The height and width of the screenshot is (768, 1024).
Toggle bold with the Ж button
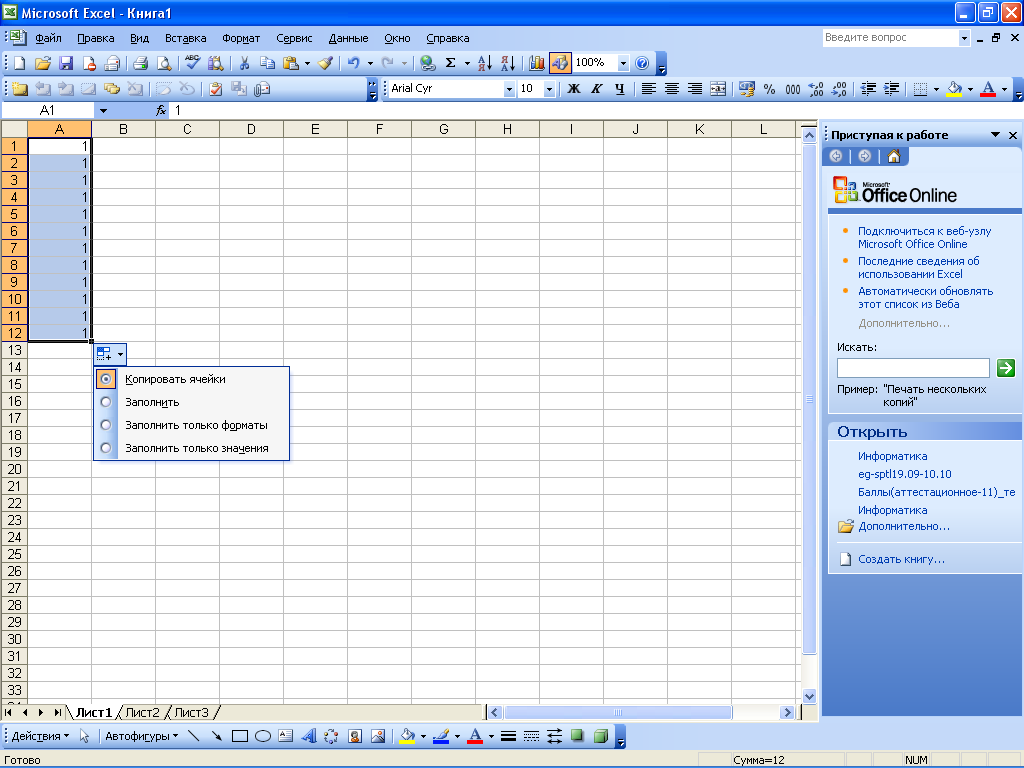click(573, 89)
